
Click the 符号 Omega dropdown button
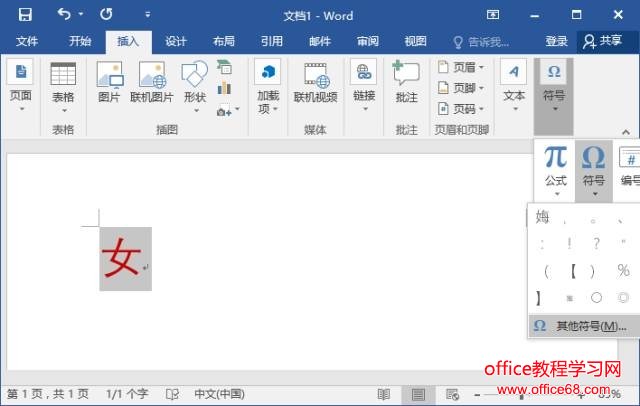coord(594,171)
